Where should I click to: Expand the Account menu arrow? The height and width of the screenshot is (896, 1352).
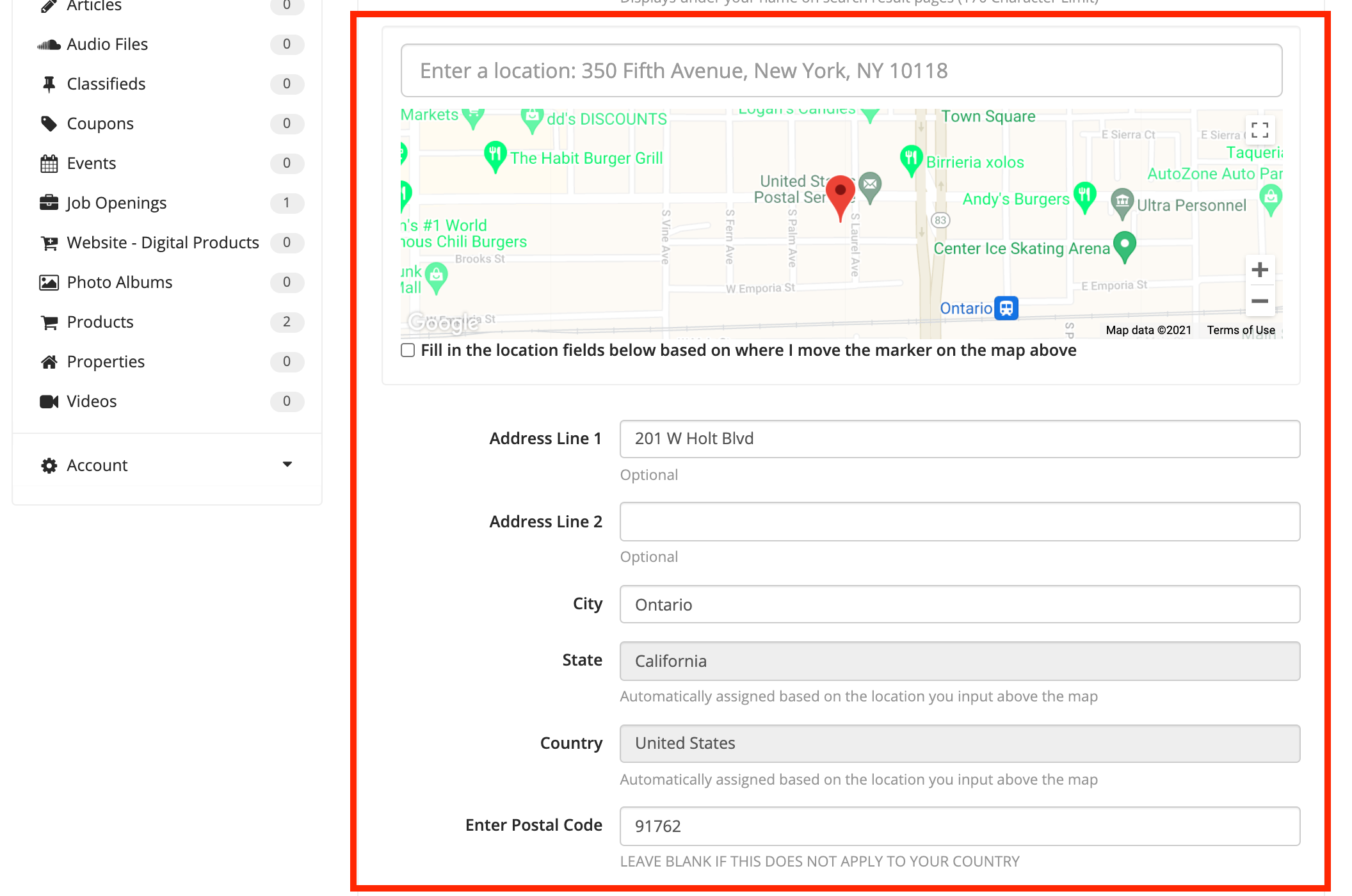coord(287,465)
